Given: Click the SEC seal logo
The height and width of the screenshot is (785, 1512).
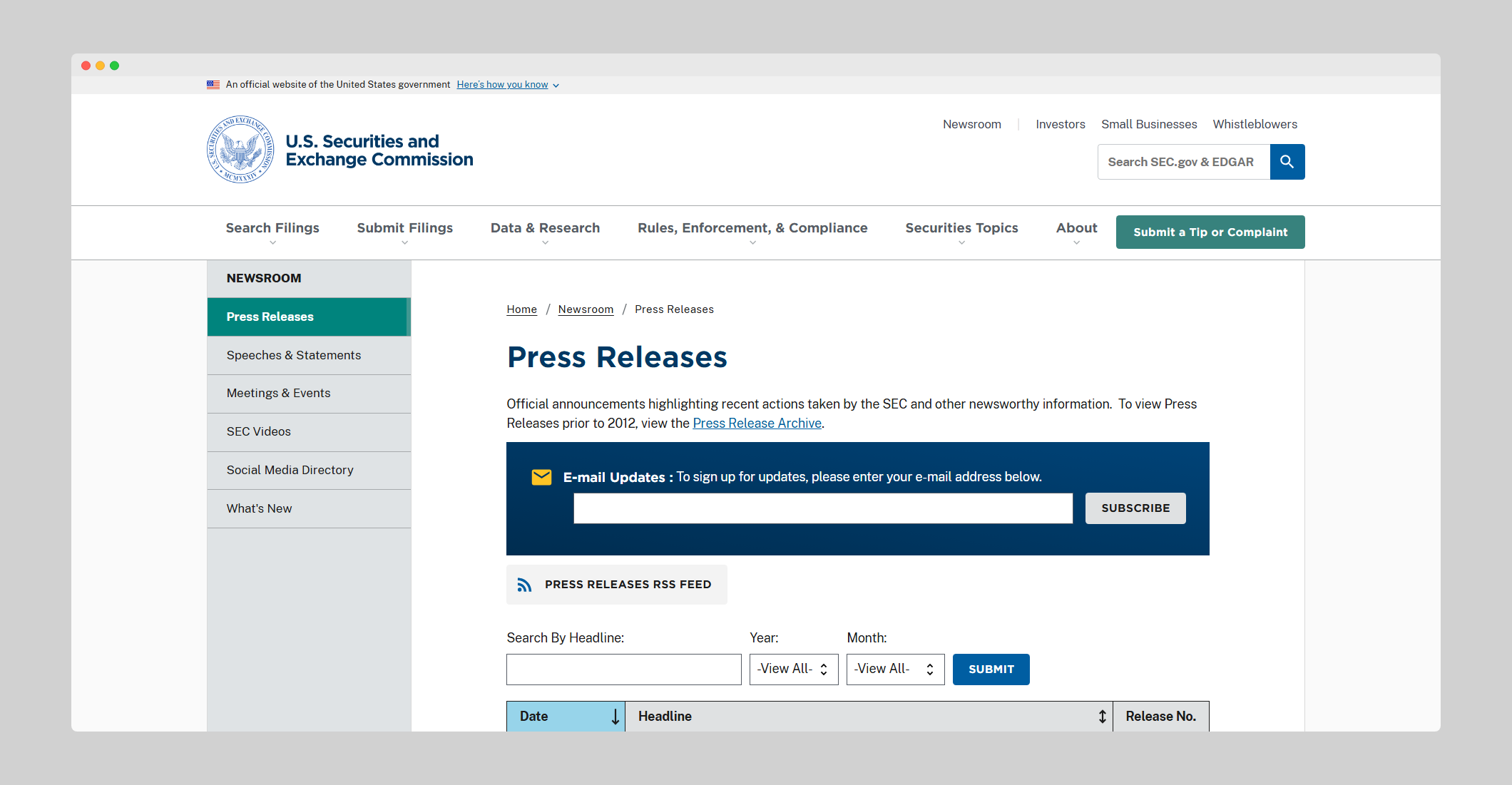Looking at the screenshot, I should 240,150.
